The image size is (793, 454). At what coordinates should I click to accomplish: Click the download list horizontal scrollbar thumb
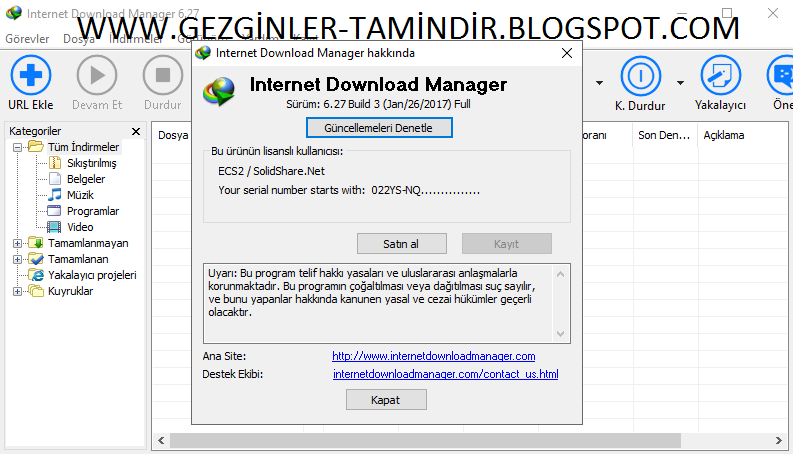[x=425, y=440]
